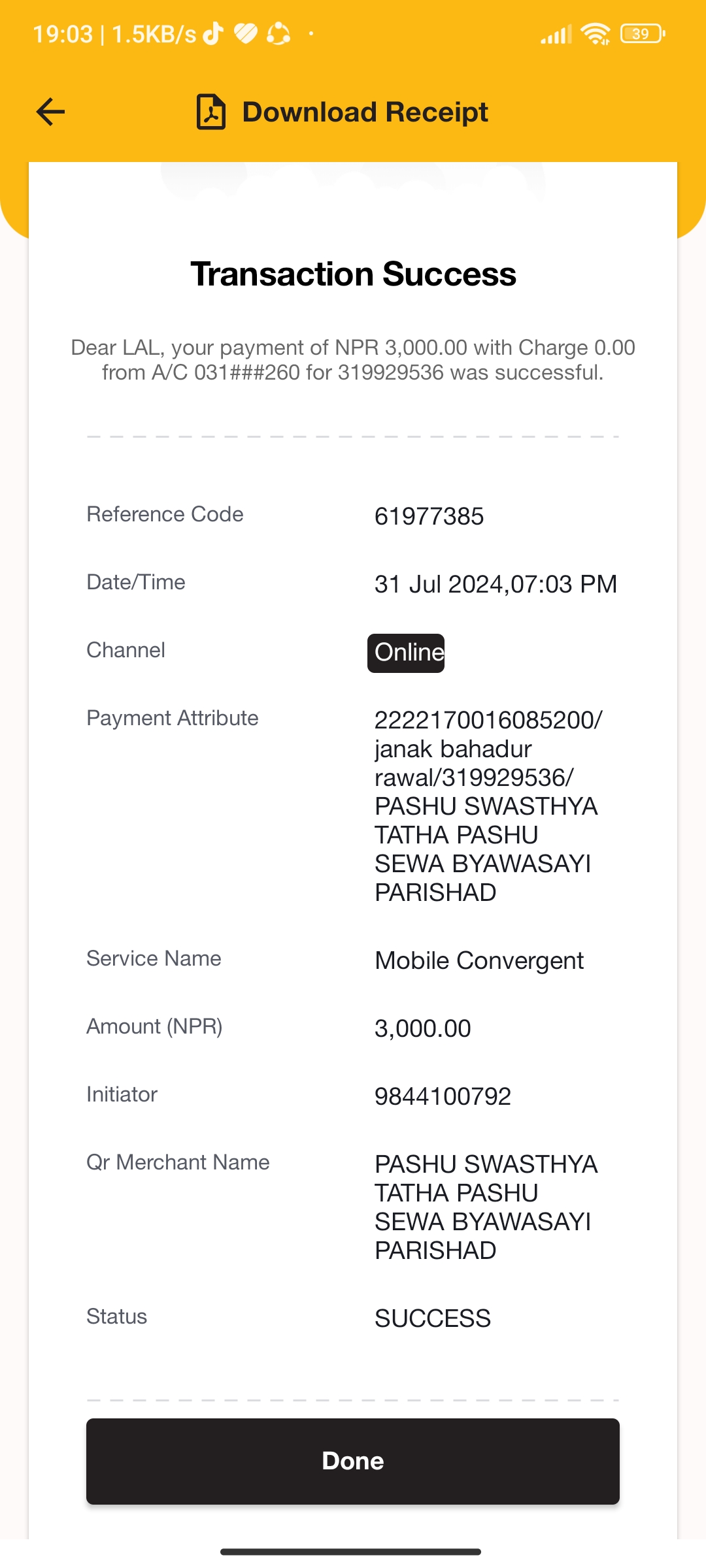Tap the Done button
Viewport: 706px width, 1568px height.
point(353,1461)
